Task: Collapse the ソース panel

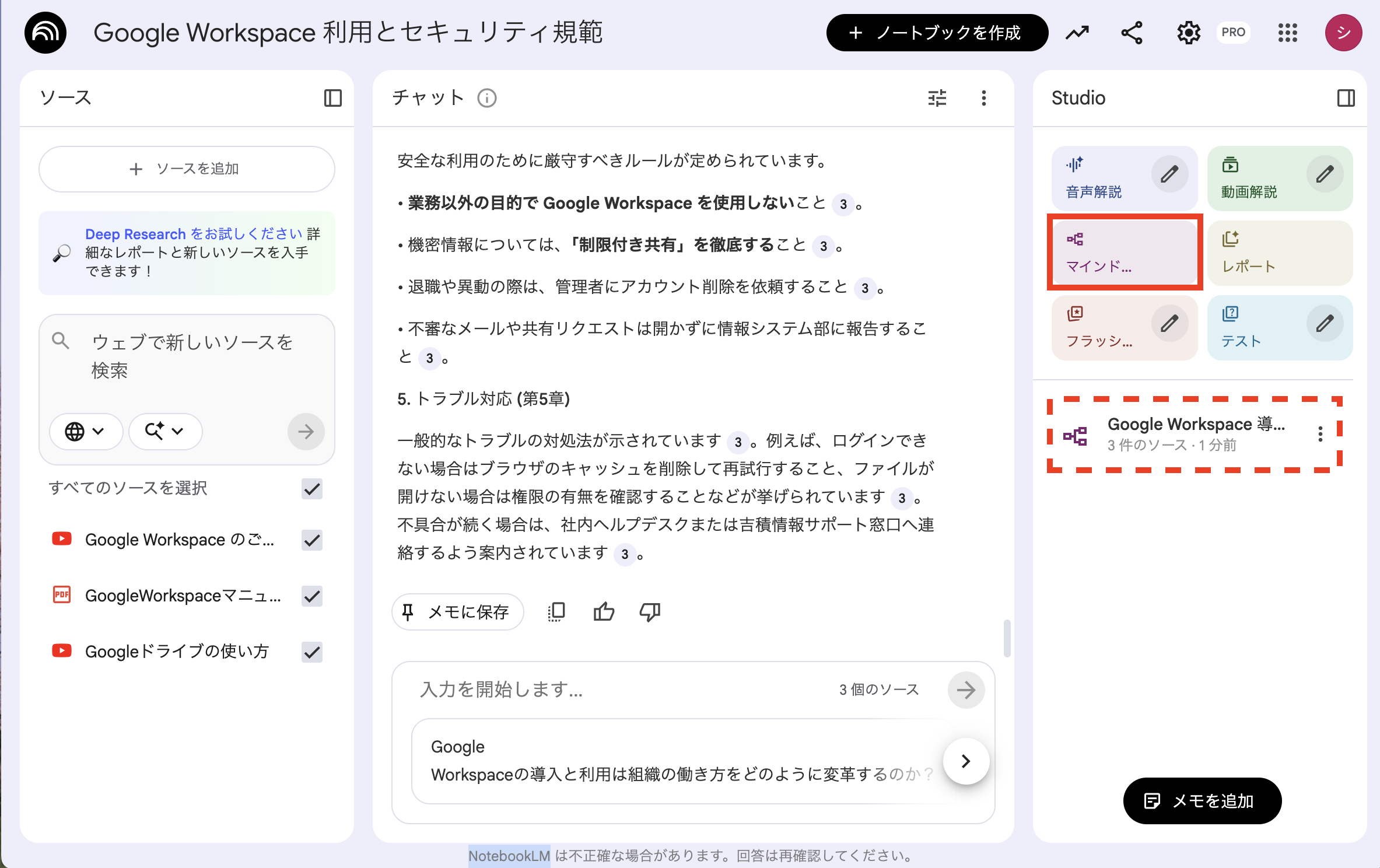Action: coord(332,98)
